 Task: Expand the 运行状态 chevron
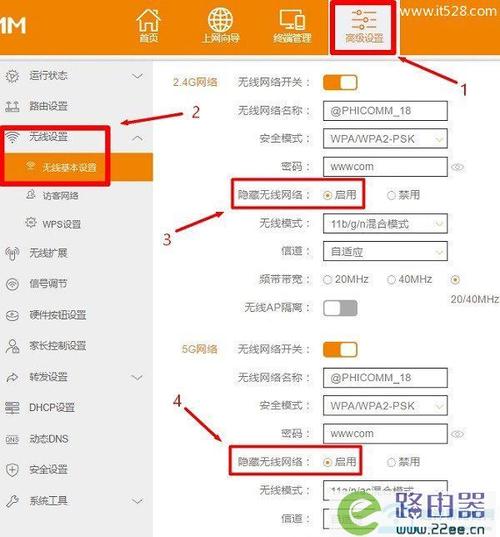pyautogui.click(x=137, y=76)
